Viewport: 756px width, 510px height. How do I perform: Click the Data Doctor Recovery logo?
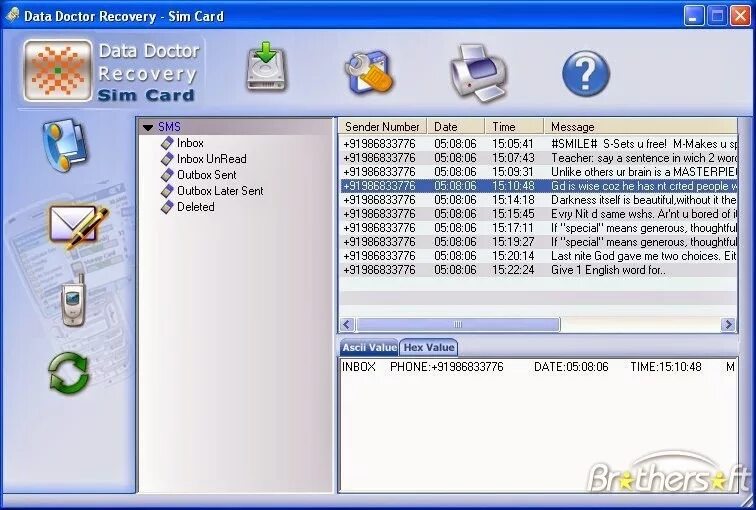pyautogui.click(x=58, y=70)
